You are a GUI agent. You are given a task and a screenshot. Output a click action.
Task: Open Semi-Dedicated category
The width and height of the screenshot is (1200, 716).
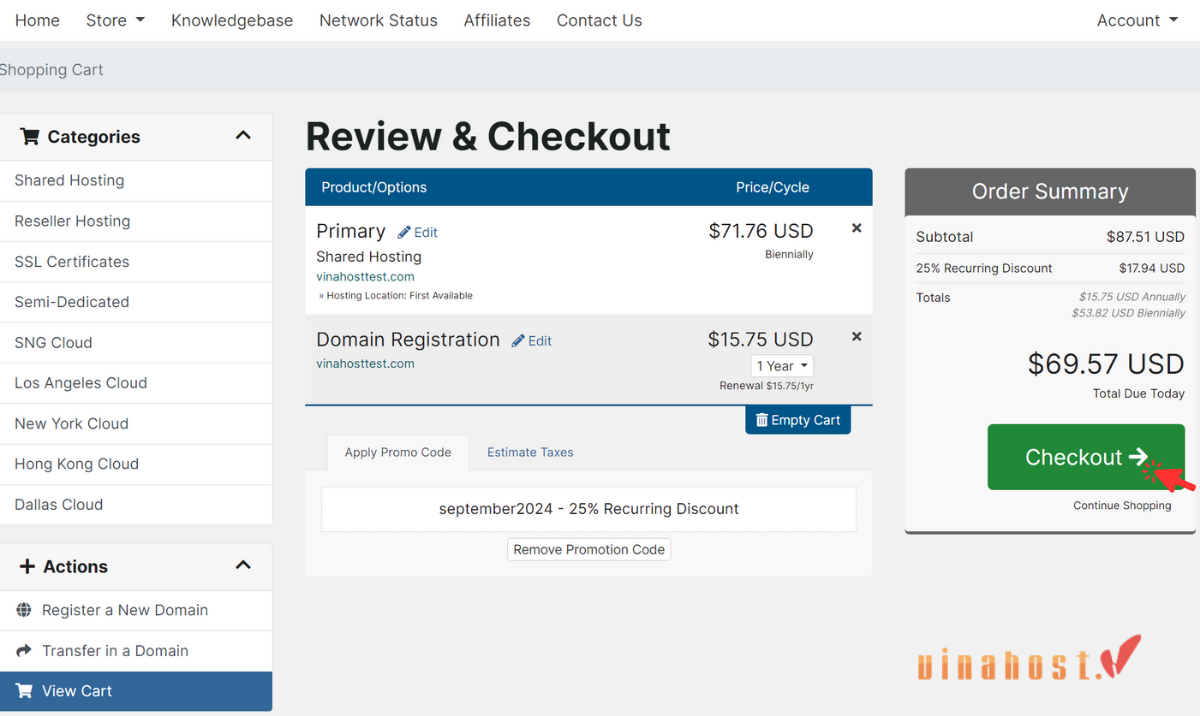coord(136,302)
